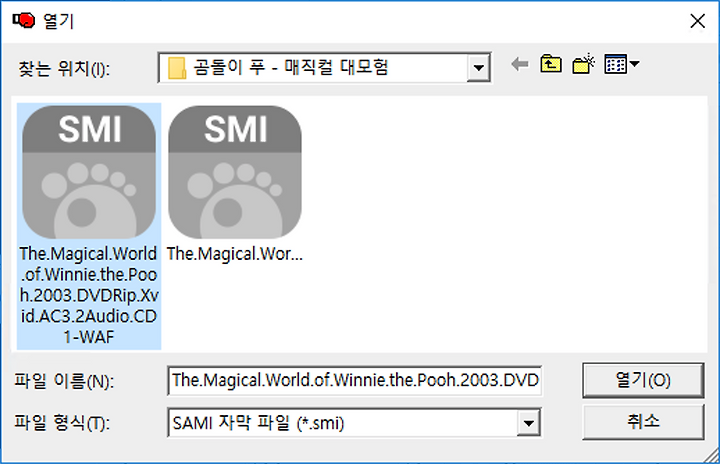Close the 열기 dialog window
This screenshot has width=720, height=464.
tap(698, 21)
